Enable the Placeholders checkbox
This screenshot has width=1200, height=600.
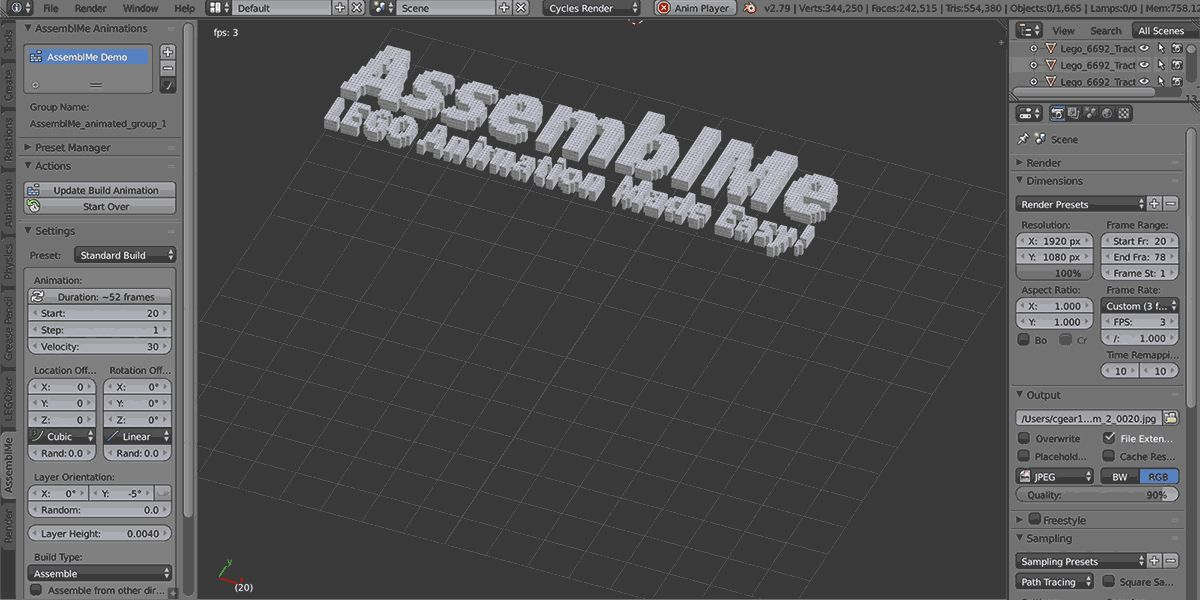coord(1024,456)
